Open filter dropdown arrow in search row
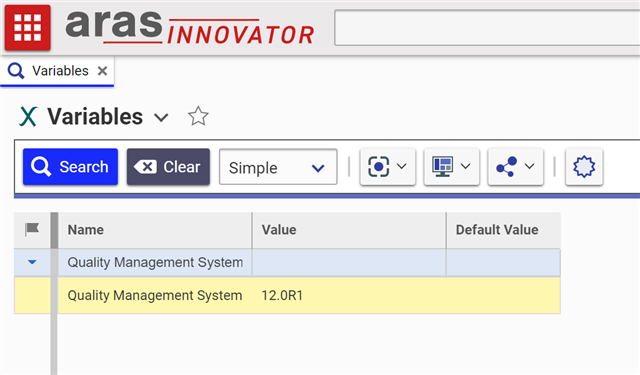640x375 pixels. pos(32,262)
